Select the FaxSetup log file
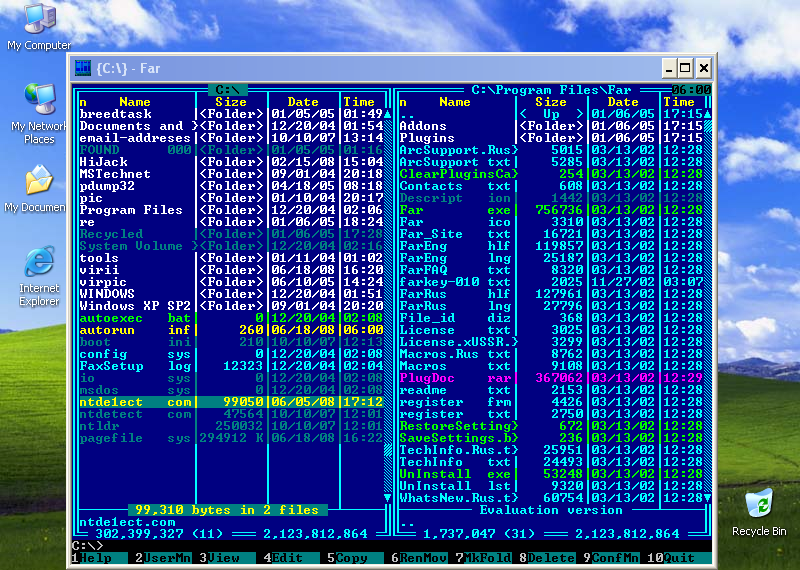 (231, 366)
